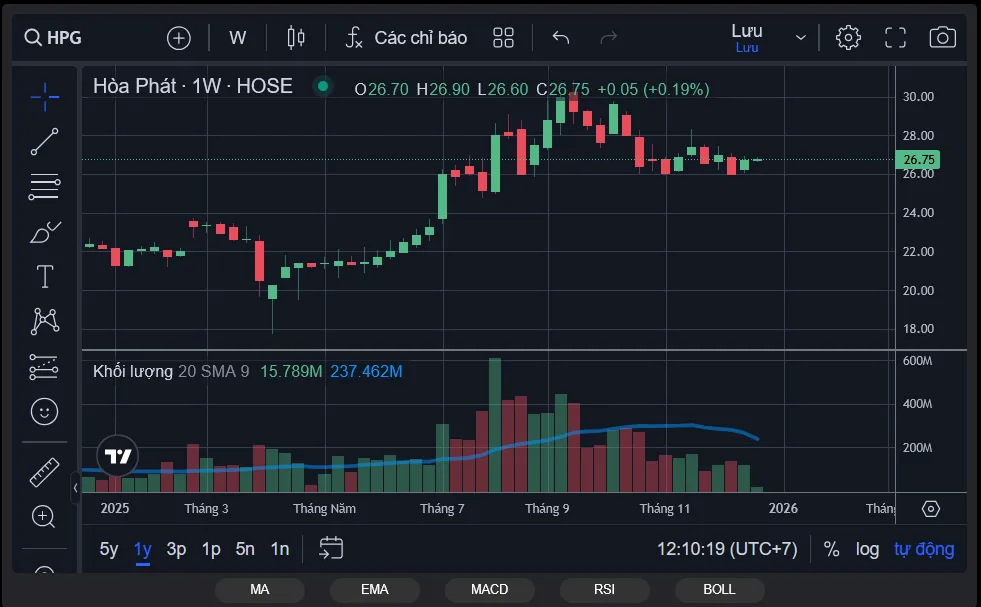The height and width of the screenshot is (607, 981).
Task: Open the Fibonacci retracement tool
Action: 44,186
